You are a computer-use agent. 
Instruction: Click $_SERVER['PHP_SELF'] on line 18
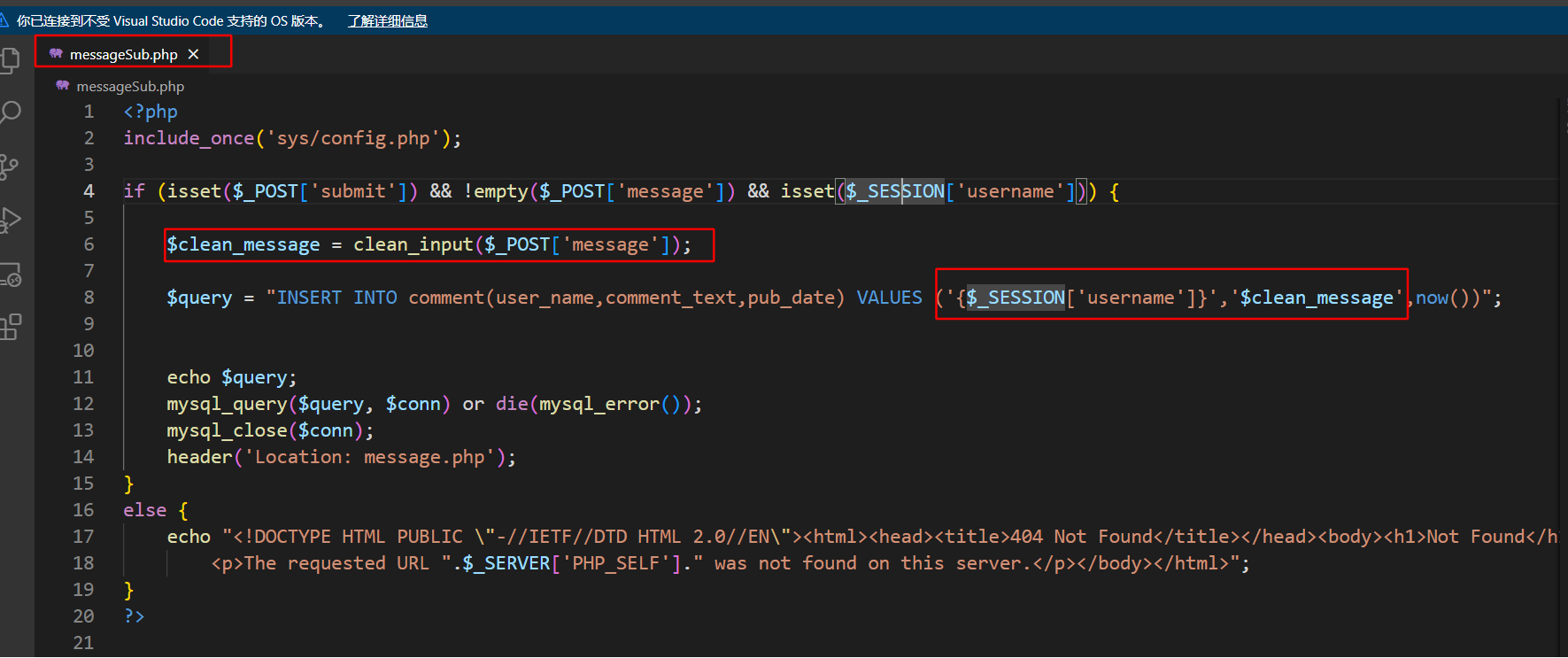571,563
